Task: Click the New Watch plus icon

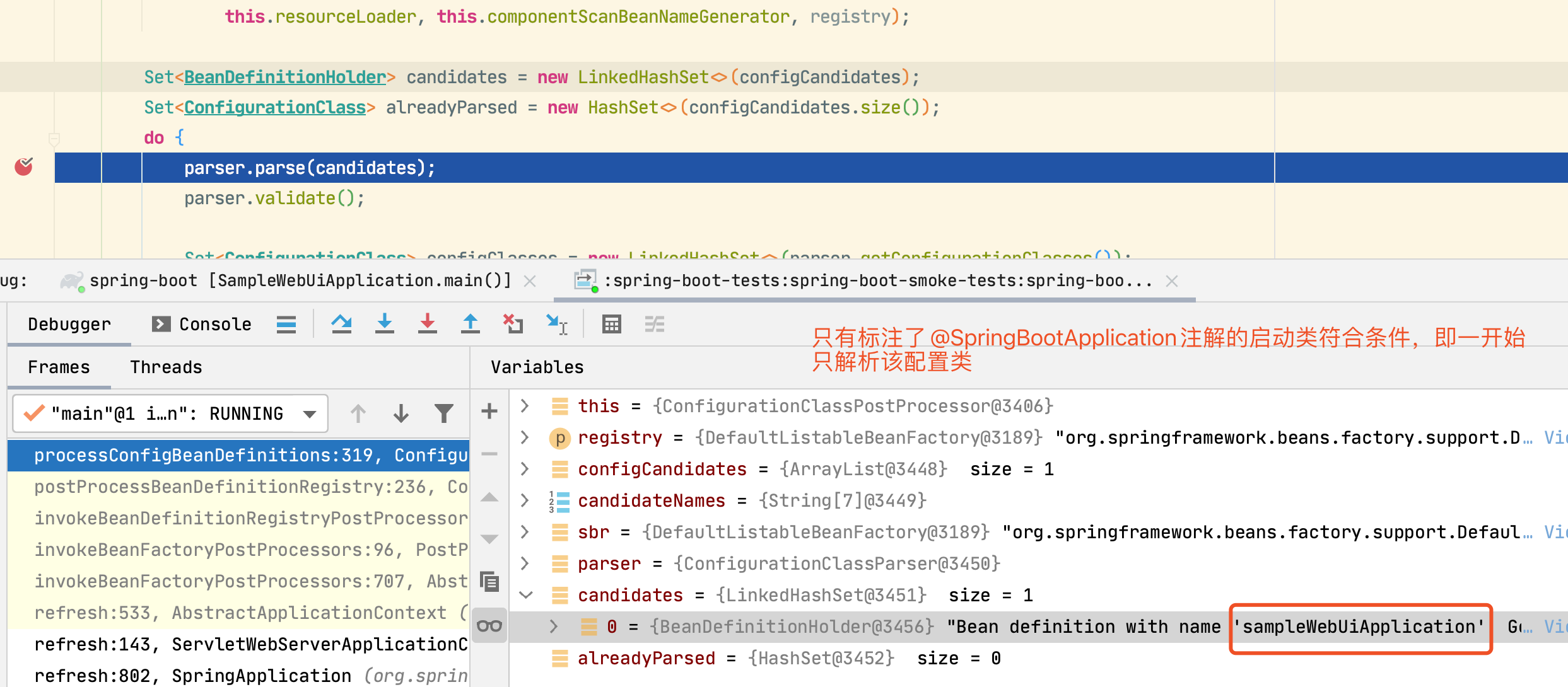Action: [x=489, y=412]
